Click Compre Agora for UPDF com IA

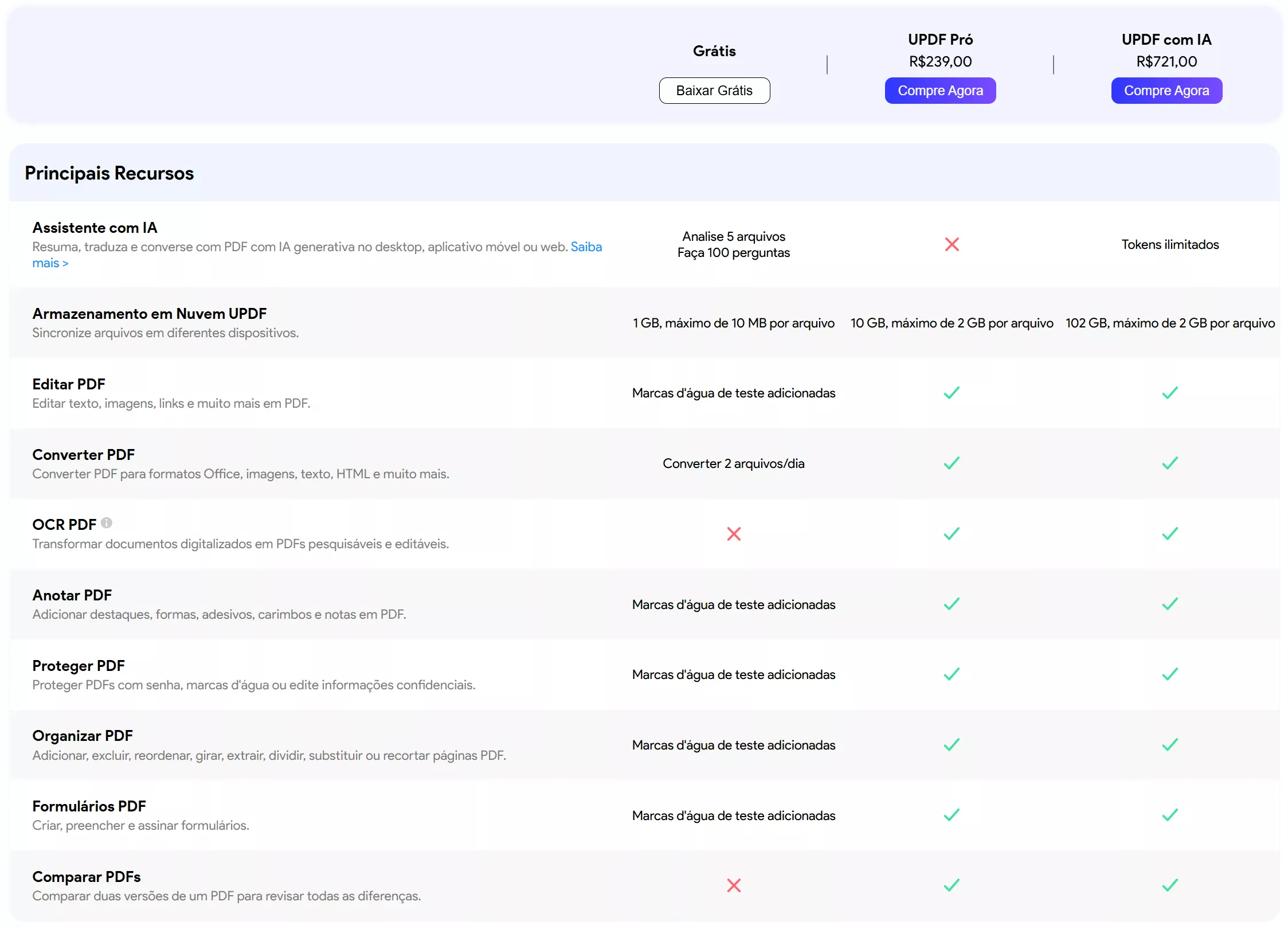(1166, 91)
